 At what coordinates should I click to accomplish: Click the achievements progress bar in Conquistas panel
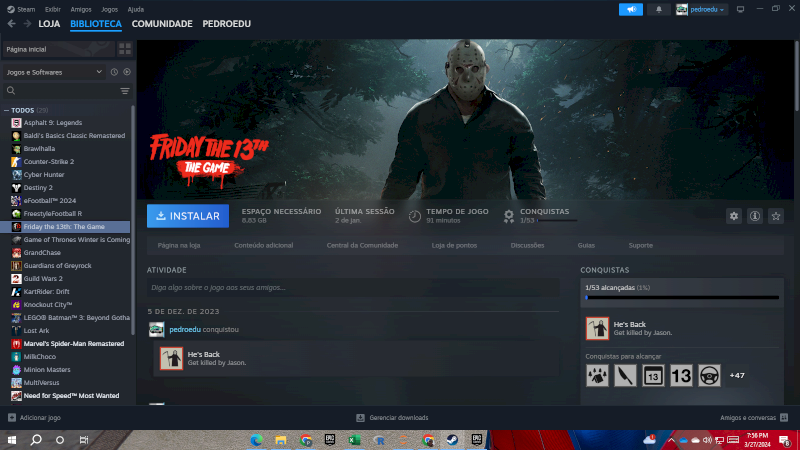682,297
